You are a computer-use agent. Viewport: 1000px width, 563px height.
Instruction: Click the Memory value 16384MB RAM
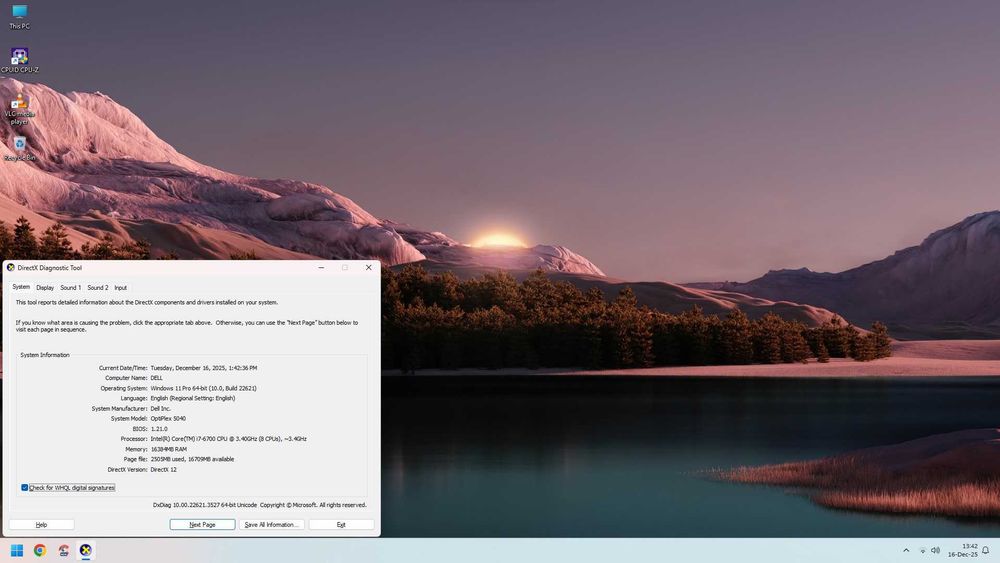168,450
